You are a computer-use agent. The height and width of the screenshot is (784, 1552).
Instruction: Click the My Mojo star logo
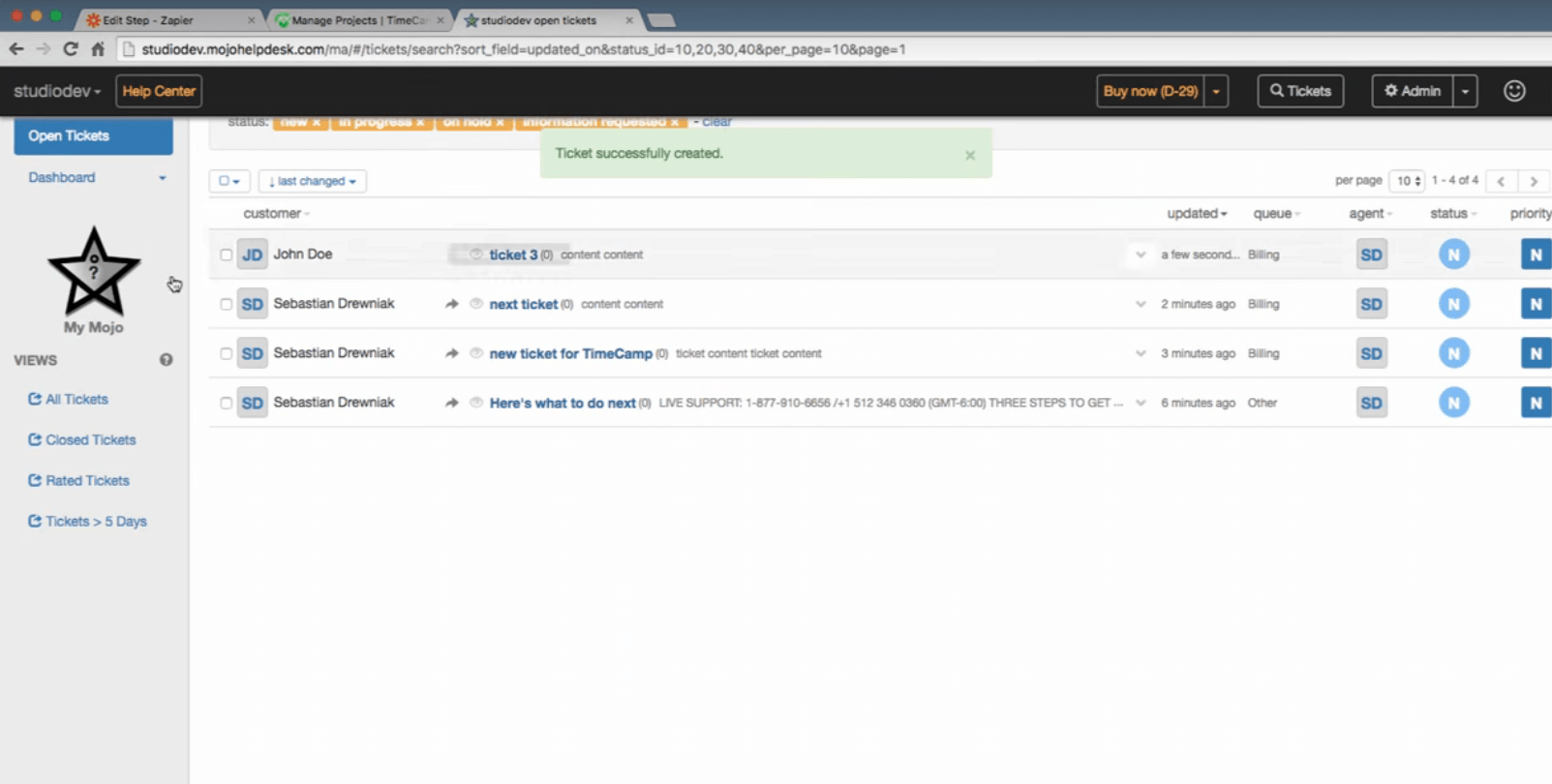[x=94, y=271]
